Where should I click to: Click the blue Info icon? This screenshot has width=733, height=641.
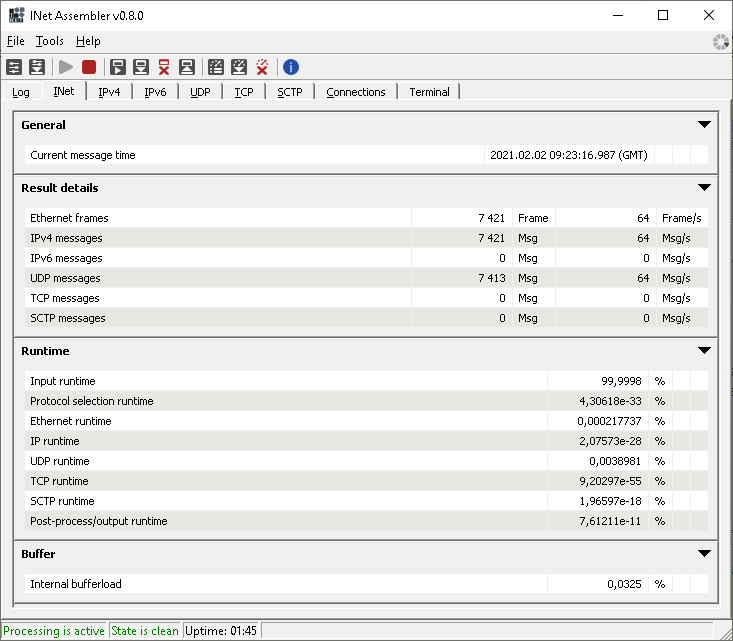(x=291, y=67)
